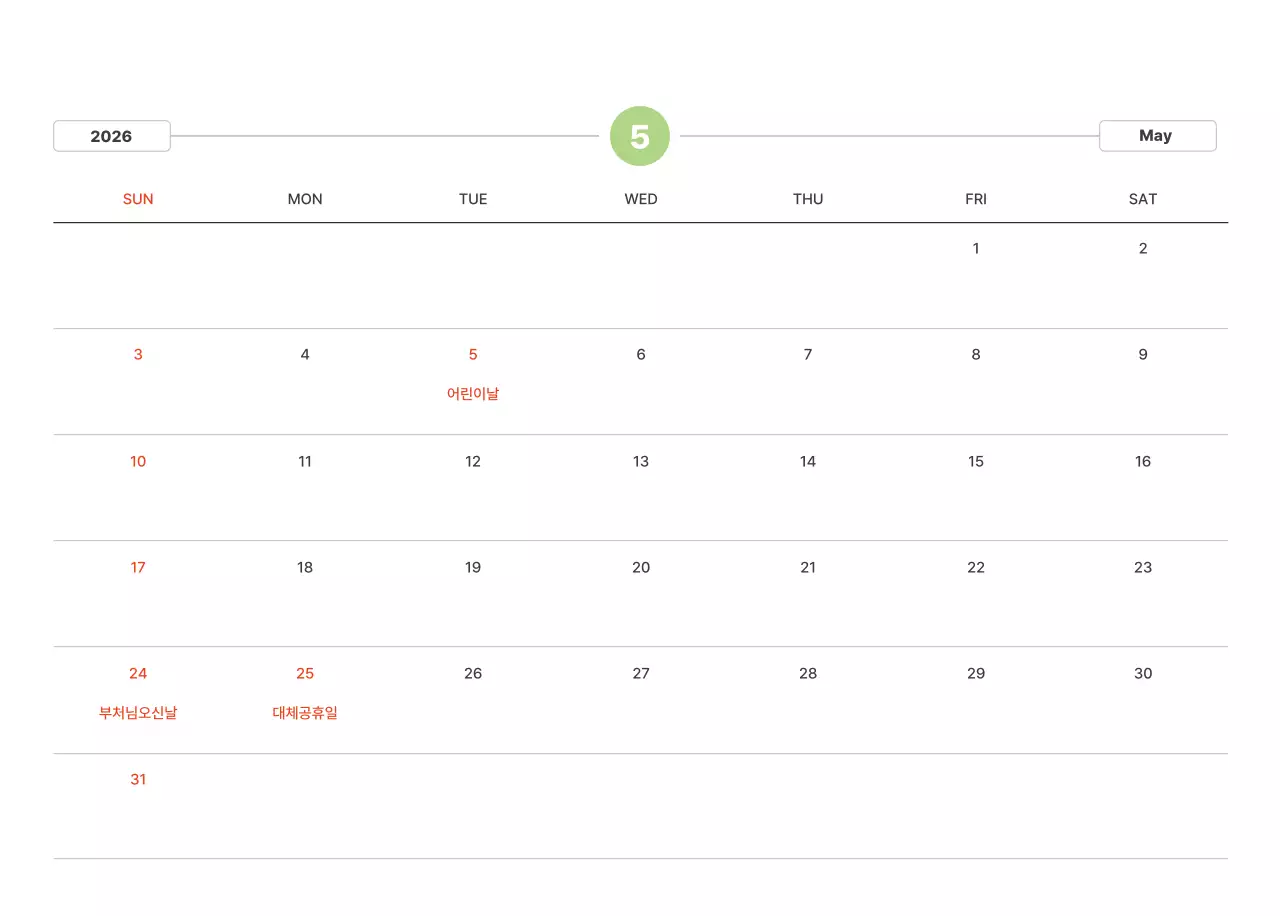Choose date 30 on Saturday

point(1143,673)
